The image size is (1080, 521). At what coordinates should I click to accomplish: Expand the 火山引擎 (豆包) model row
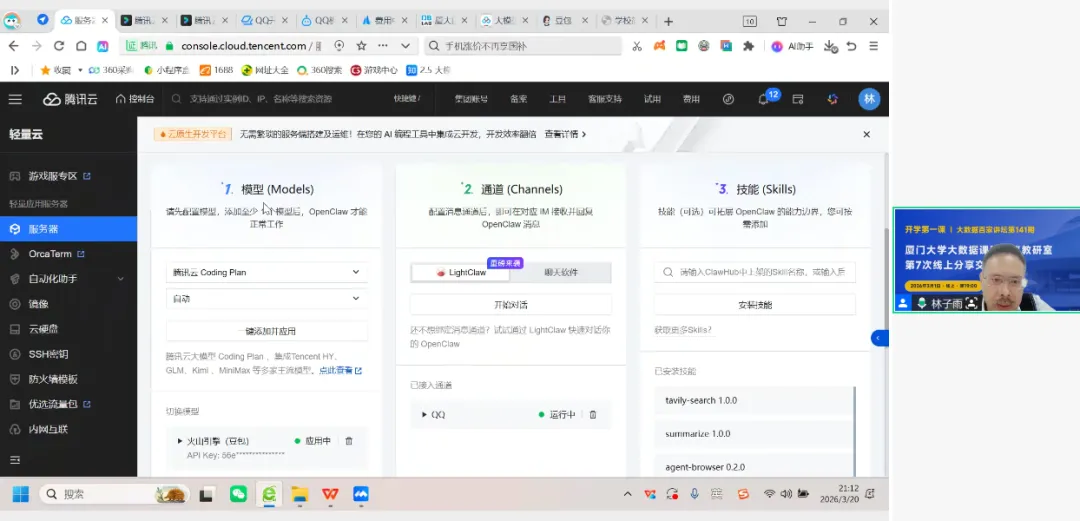[x=180, y=441]
